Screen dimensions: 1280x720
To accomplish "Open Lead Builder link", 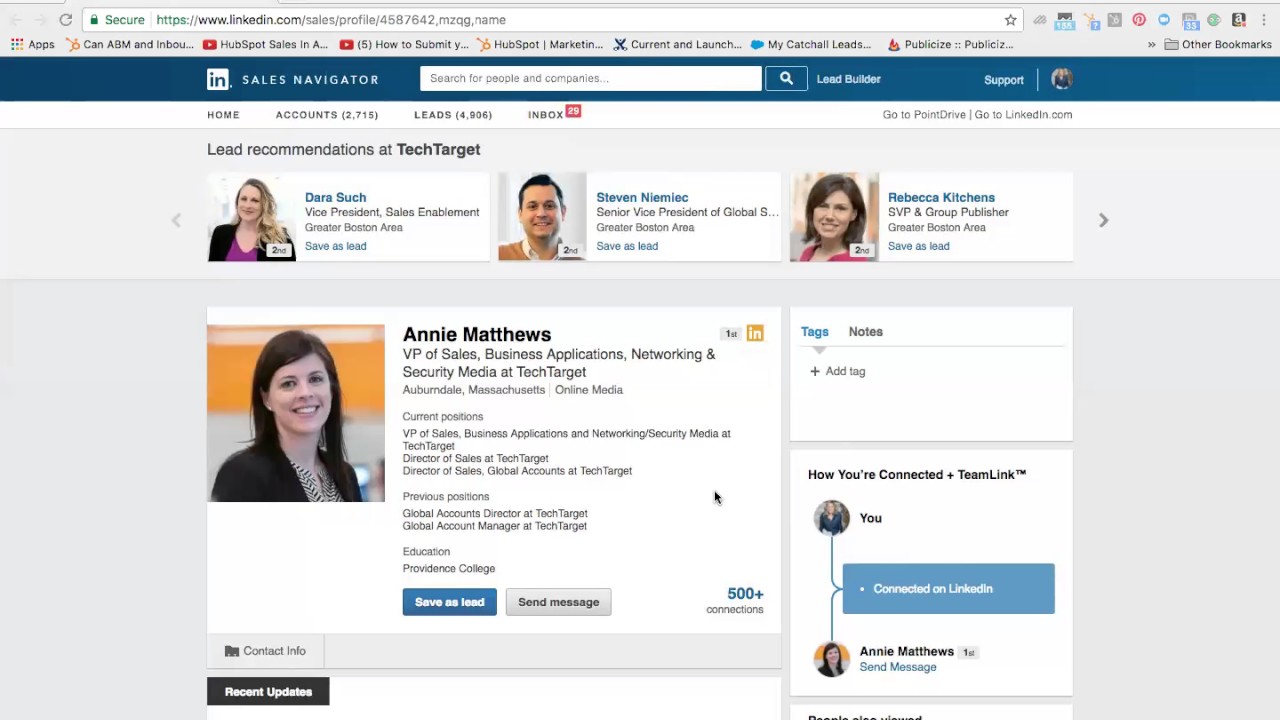I will point(848,79).
